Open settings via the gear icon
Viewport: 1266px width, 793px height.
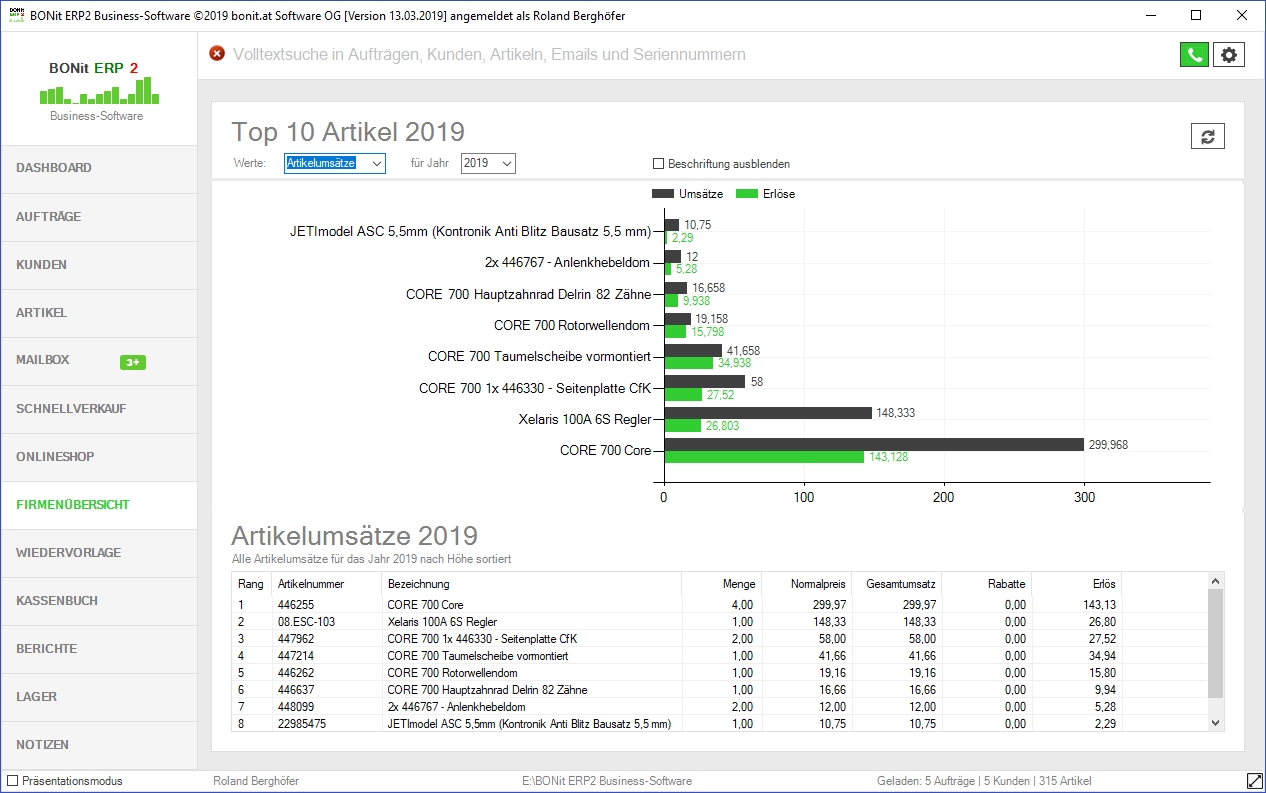[x=1229, y=55]
